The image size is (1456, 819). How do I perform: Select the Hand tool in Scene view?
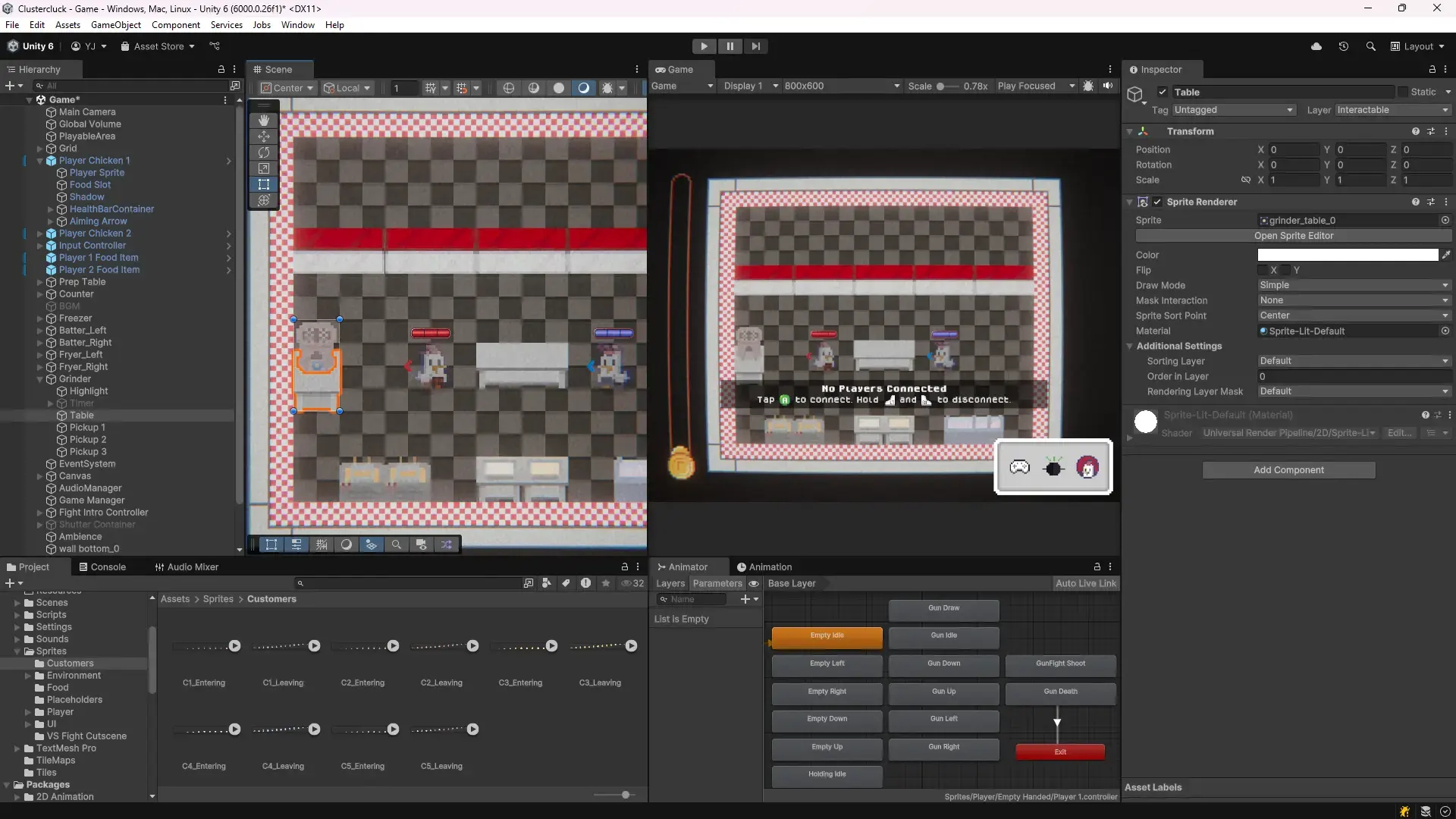[264, 121]
